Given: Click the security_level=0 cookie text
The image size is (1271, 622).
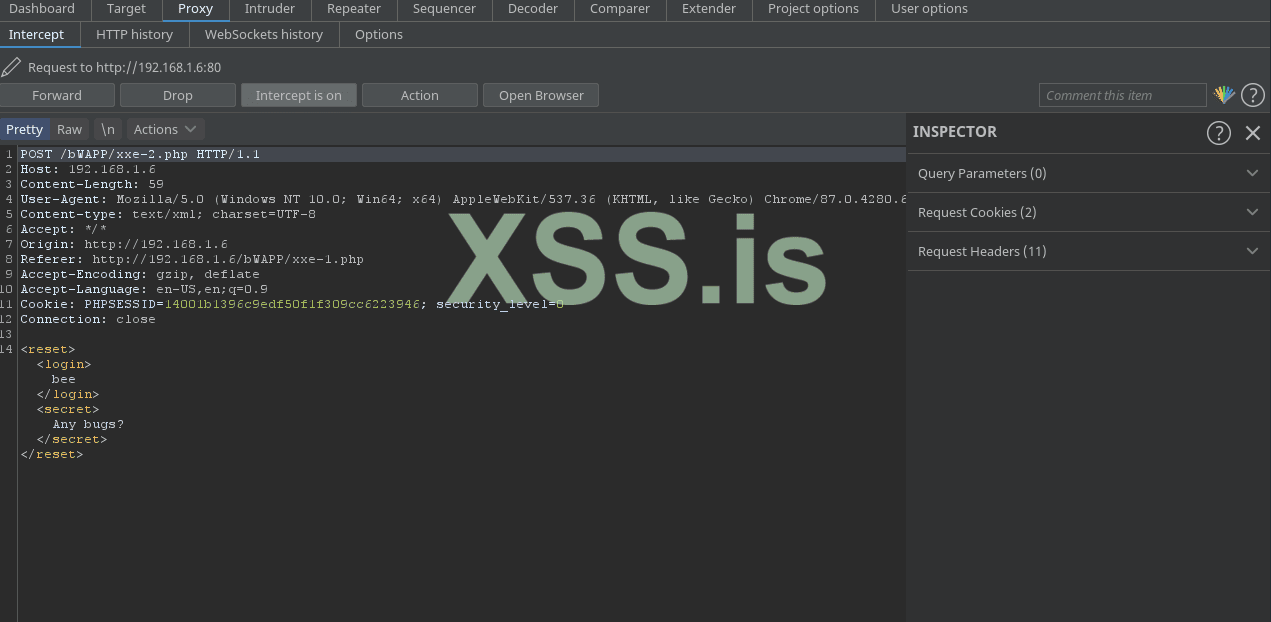Looking at the screenshot, I should 500,304.
